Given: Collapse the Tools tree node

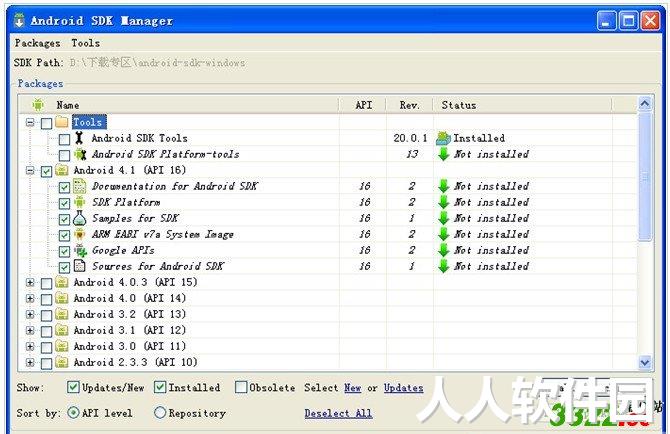Looking at the screenshot, I should 30,123.
